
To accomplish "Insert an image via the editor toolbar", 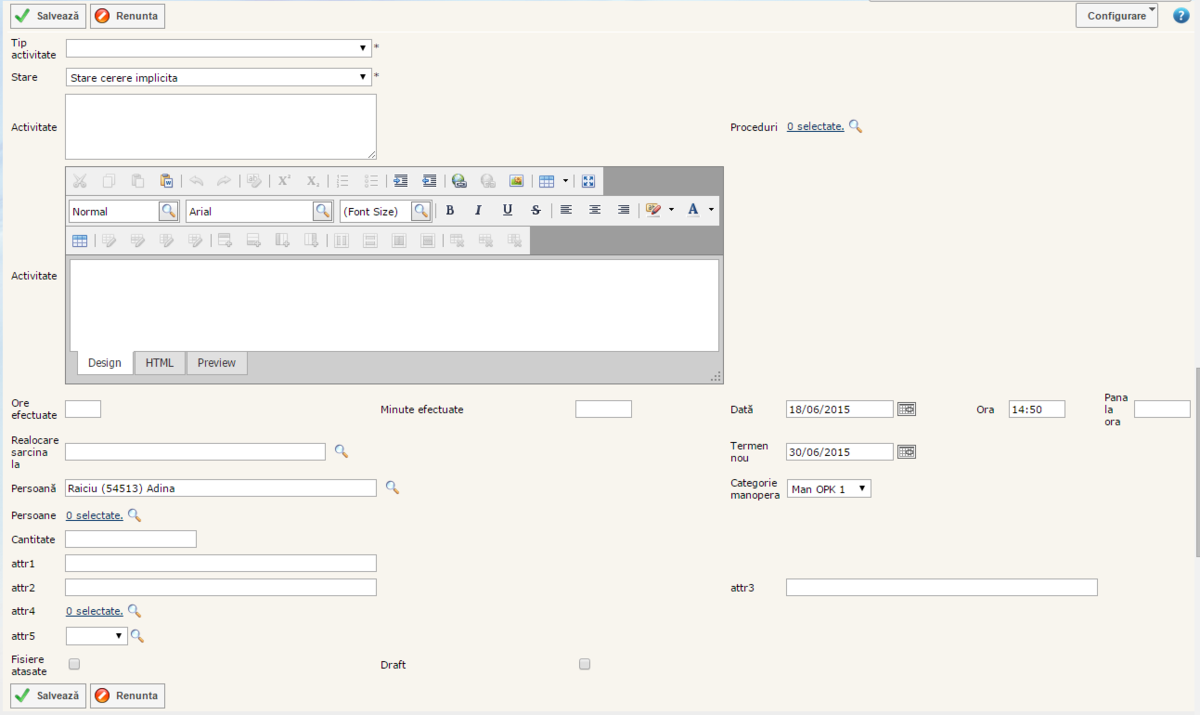I will (516, 181).
